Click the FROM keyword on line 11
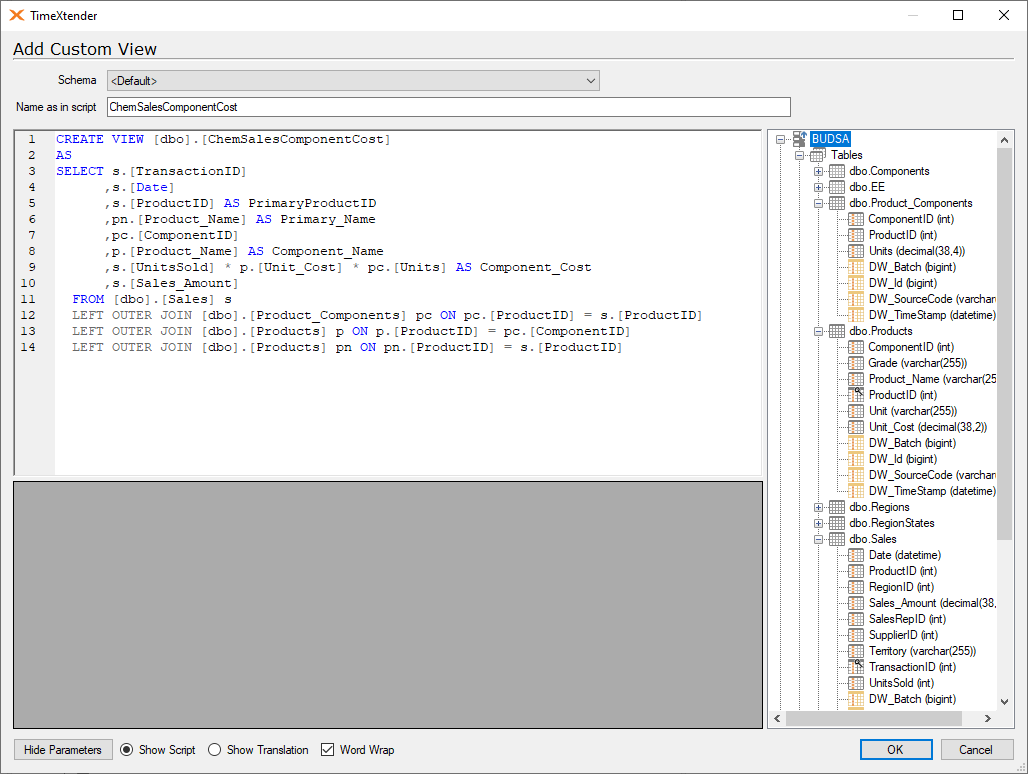The width and height of the screenshot is (1028, 774). [x=88, y=299]
